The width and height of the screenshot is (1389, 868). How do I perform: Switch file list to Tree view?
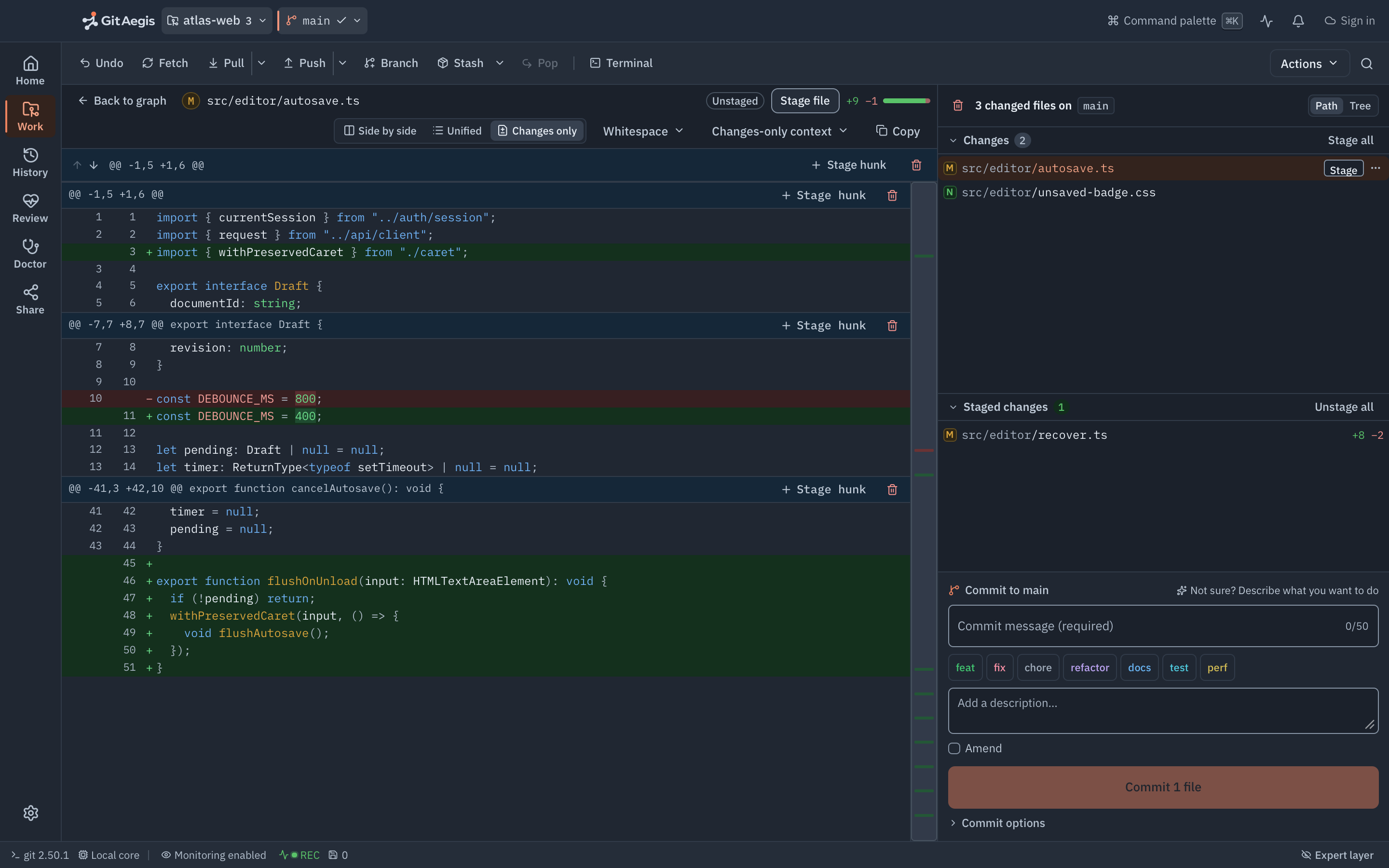pyautogui.click(x=1360, y=106)
